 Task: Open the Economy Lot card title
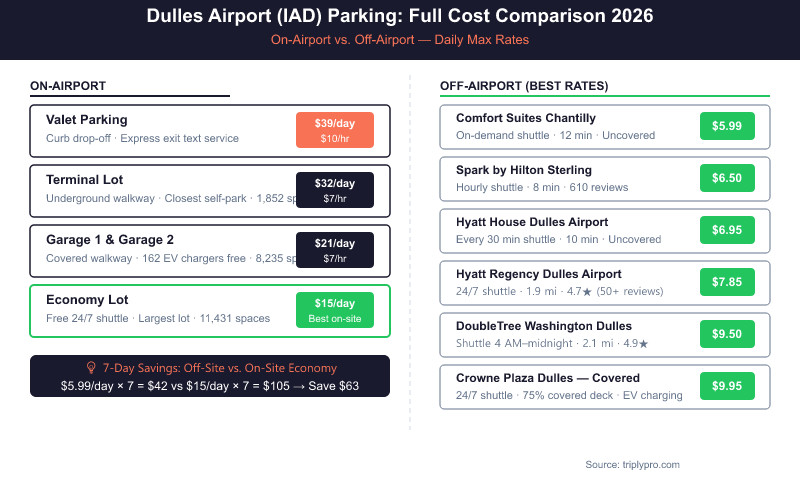pyautogui.click(x=87, y=300)
